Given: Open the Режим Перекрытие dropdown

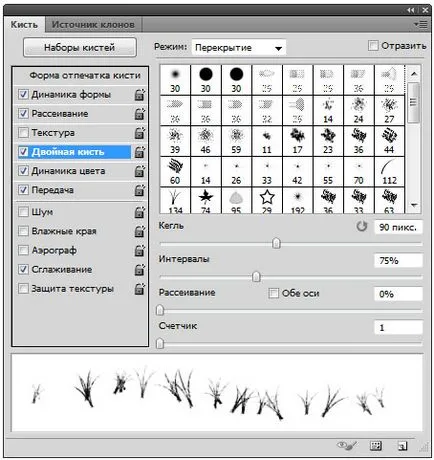Looking at the screenshot, I should (x=239, y=48).
